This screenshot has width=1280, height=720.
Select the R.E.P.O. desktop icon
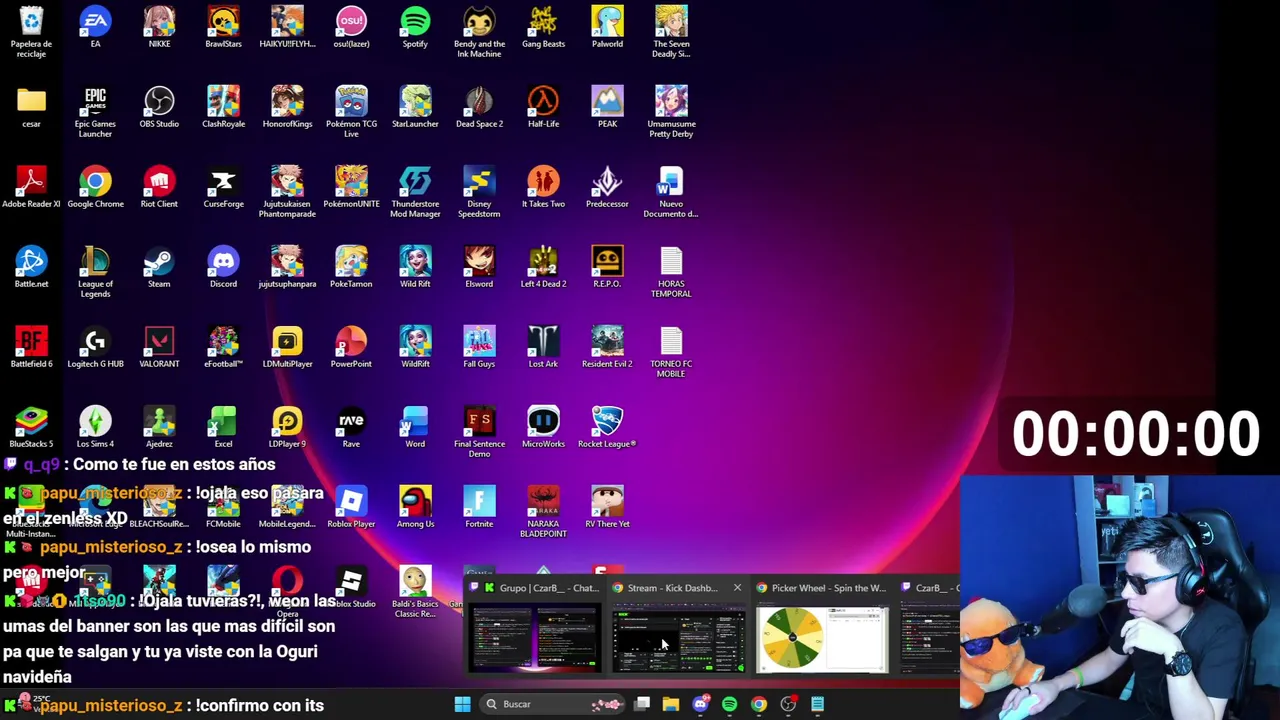click(x=607, y=267)
